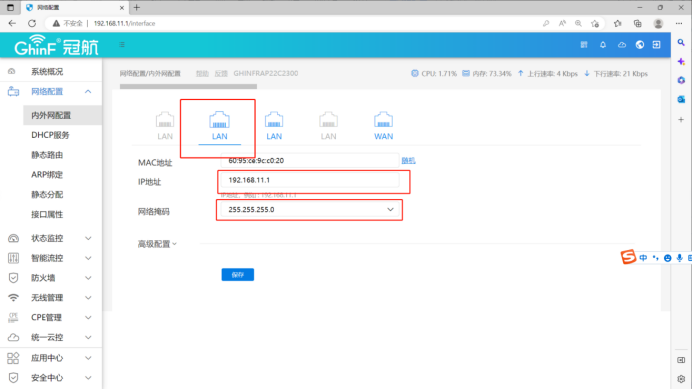This screenshot has height=389, width=692.
Task: Expand the 应用中心 sidebar section
Action: click(88, 358)
